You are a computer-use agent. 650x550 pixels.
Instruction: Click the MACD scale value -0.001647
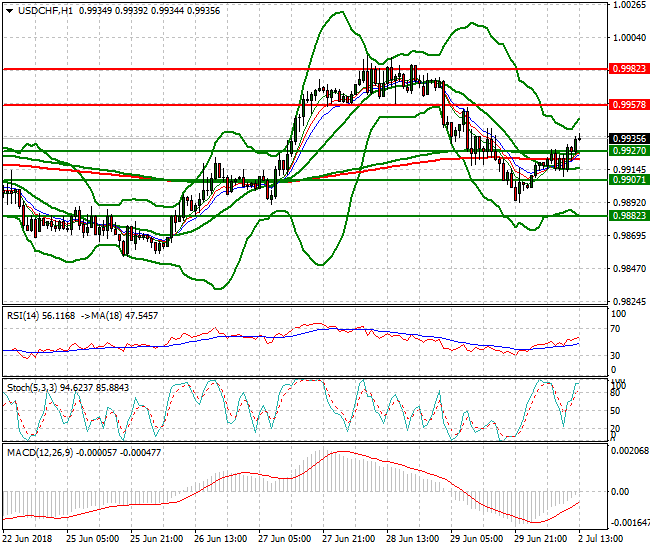(630, 522)
